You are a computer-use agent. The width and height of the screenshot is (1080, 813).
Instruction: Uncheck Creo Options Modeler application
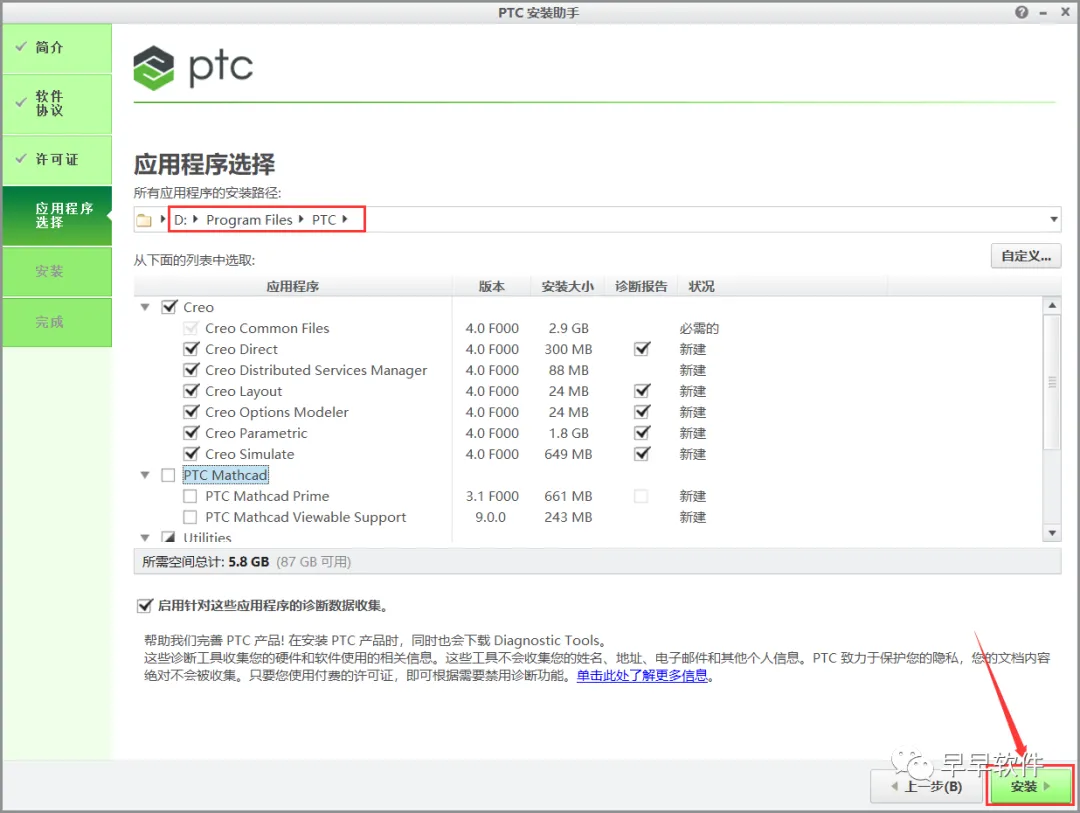coord(191,412)
